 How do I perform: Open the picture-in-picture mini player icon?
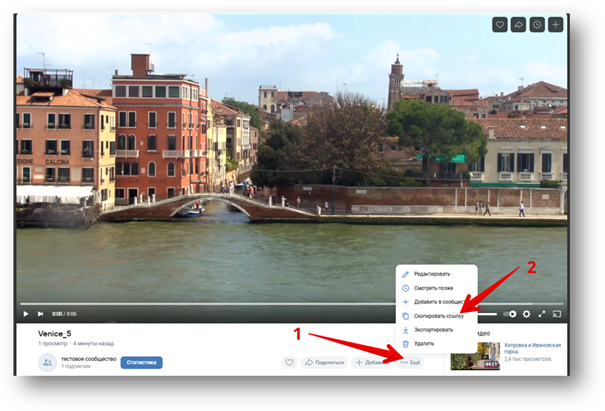tap(557, 314)
